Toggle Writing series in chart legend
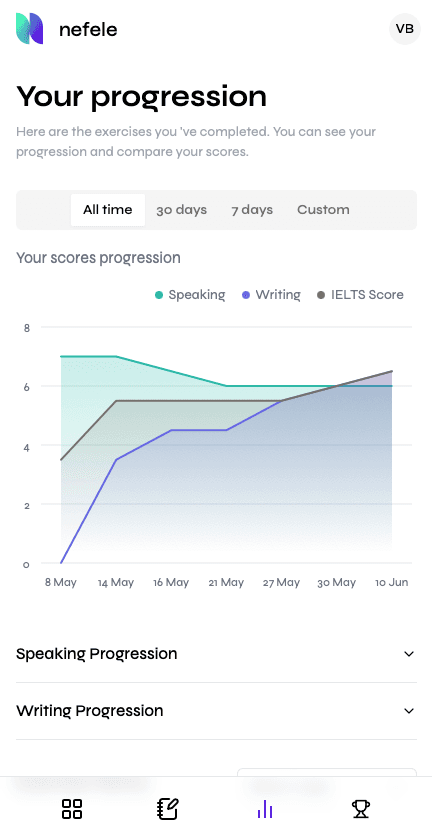The image size is (432, 840). [x=272, y=295]
